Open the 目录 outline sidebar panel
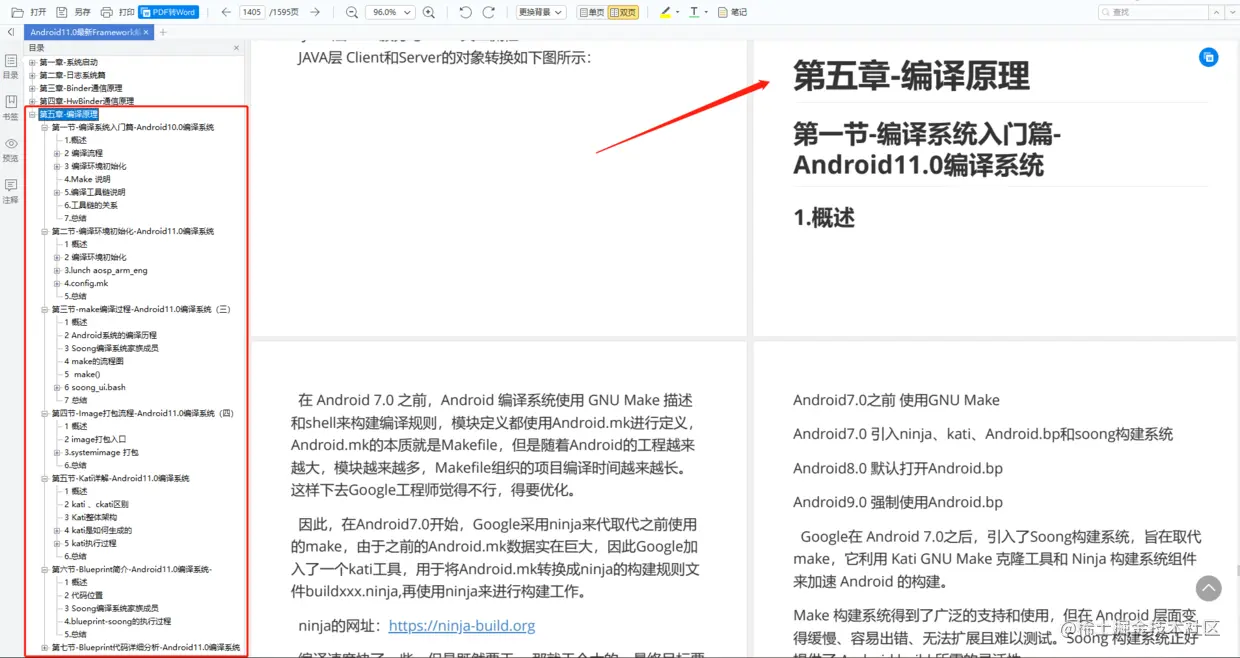1240x658 pixels. pos(10,66)
